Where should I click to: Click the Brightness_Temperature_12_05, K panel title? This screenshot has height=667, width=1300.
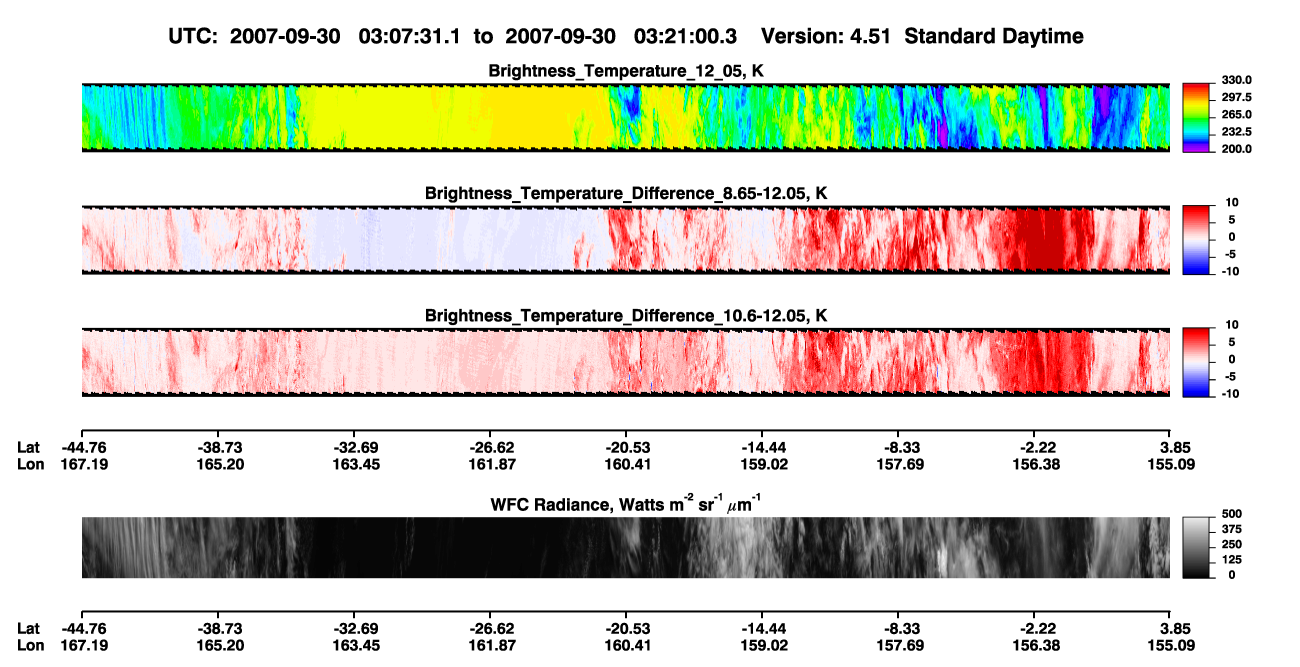(x=626, y=71)
